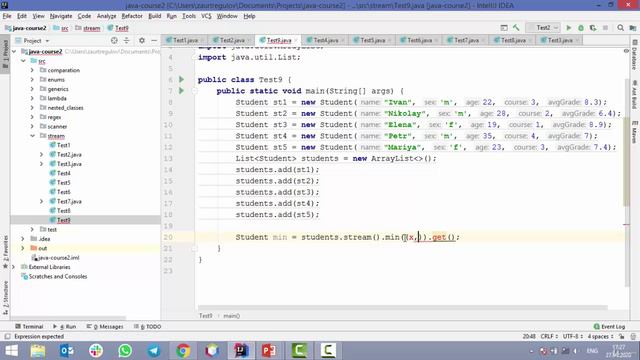Open Structure side tool window
This screenshot has width=640, height=360.
(x=5, y=297)
